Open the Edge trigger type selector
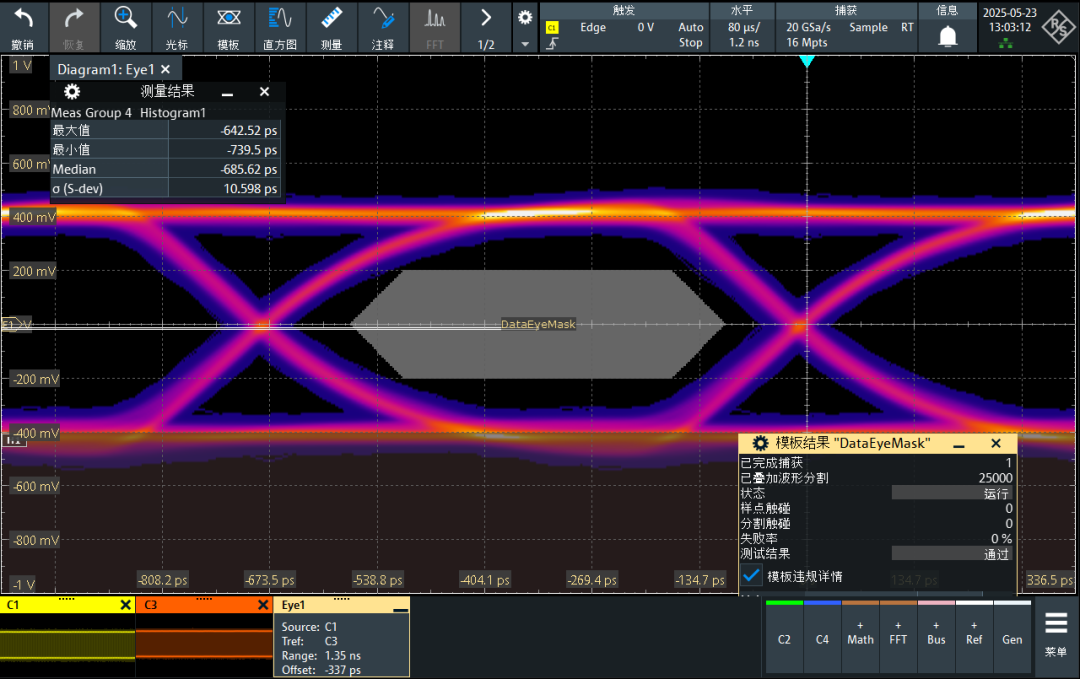Viewport: 1080px width, 679px height. (x=592, y=27)
